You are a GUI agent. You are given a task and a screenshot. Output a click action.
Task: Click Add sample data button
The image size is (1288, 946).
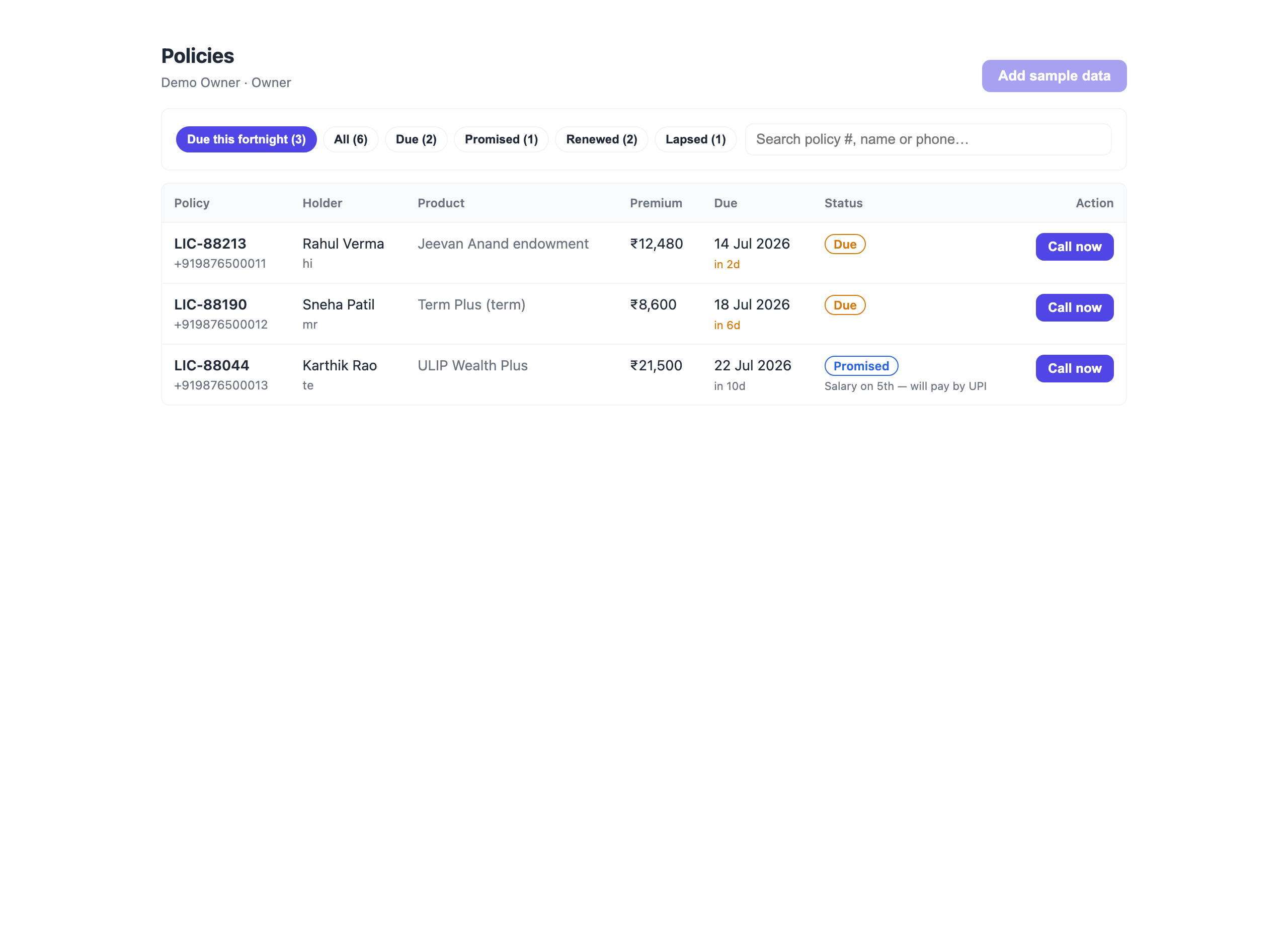click(x=1054, y=75)
